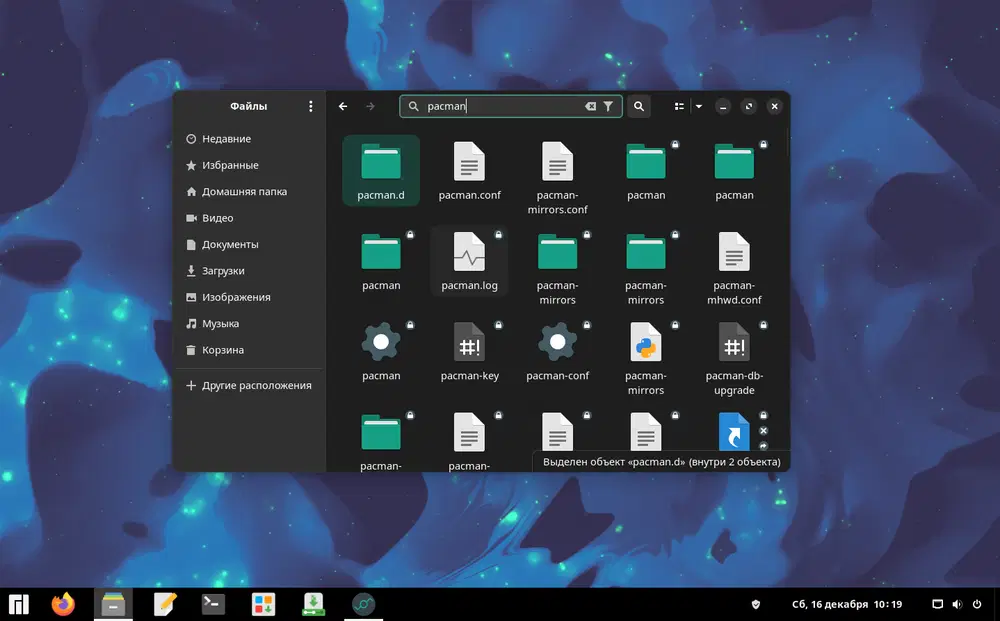
Task: Select the pacman.log file icon
Action: tap(469, 252)
